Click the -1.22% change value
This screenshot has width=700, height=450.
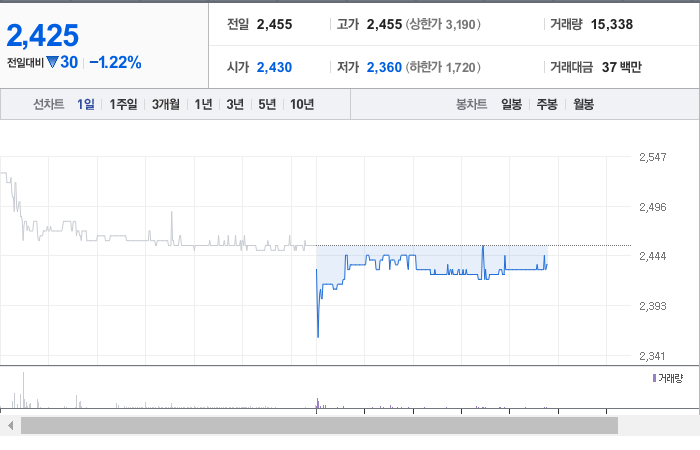click(115, 62)
